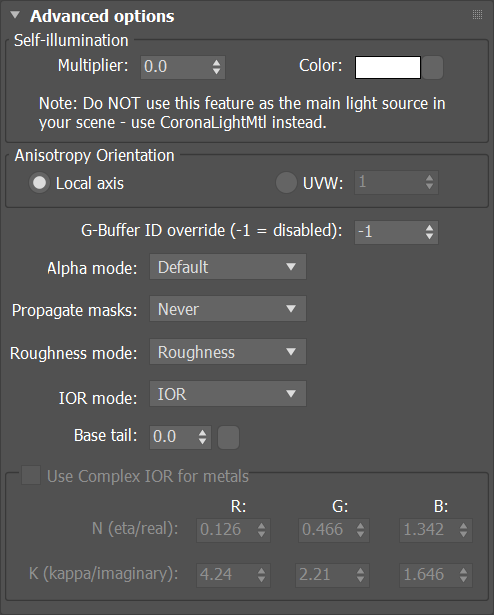The image size is (494, 615).
Task: Enable Use Complex IOR for metals checkbox
Action: [x=31, y=475]
